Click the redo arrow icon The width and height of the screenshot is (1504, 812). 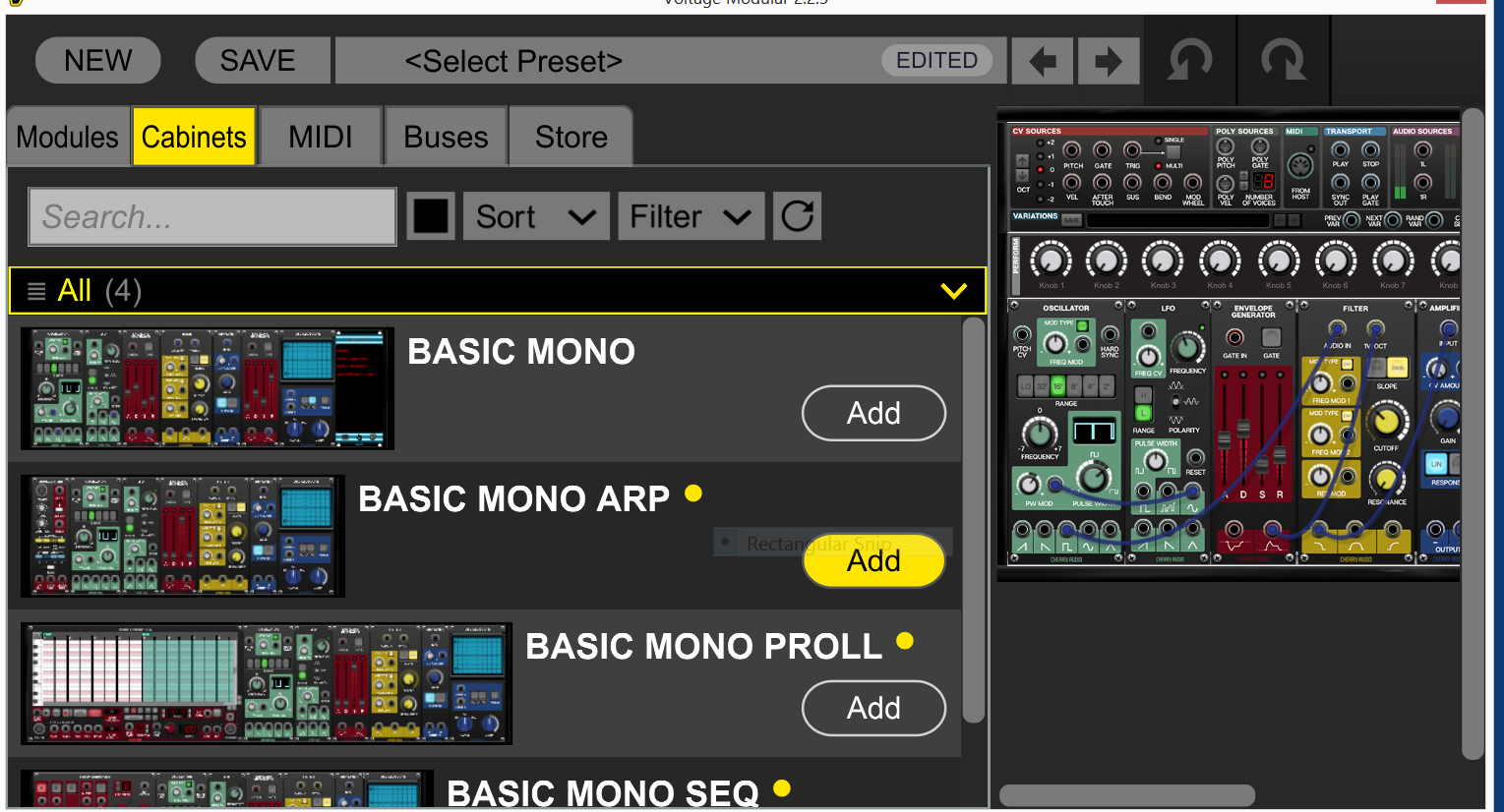click(1284, 61)
